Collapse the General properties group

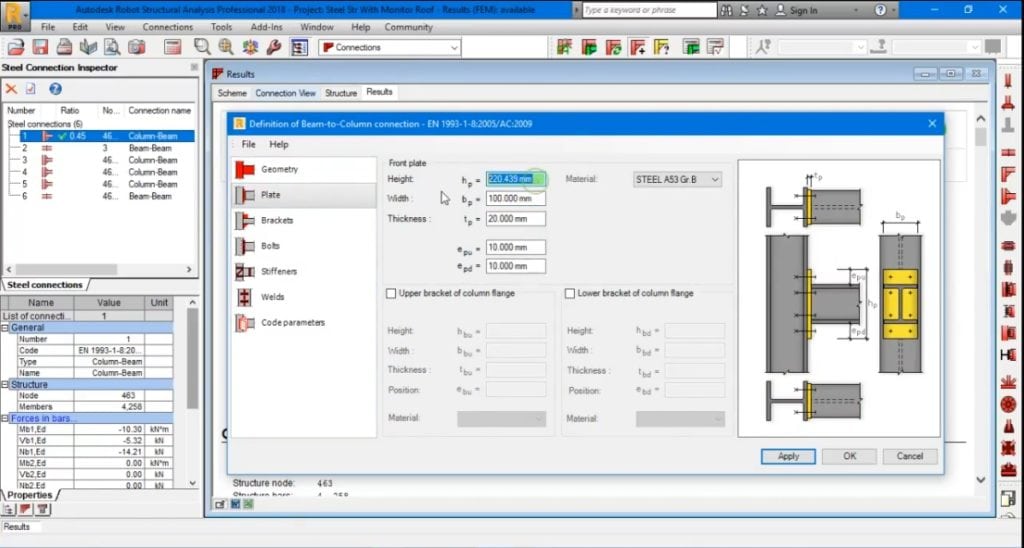pos(5,327)
